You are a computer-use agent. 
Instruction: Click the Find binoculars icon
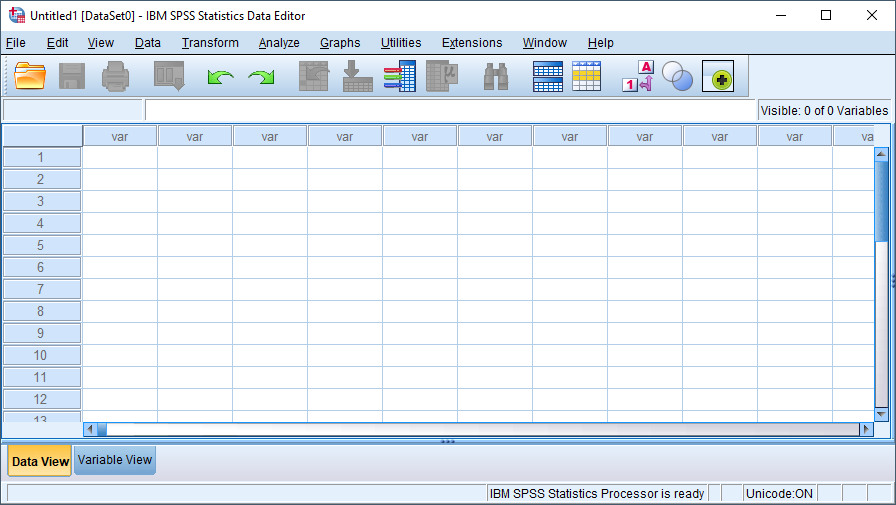(496, 77)
